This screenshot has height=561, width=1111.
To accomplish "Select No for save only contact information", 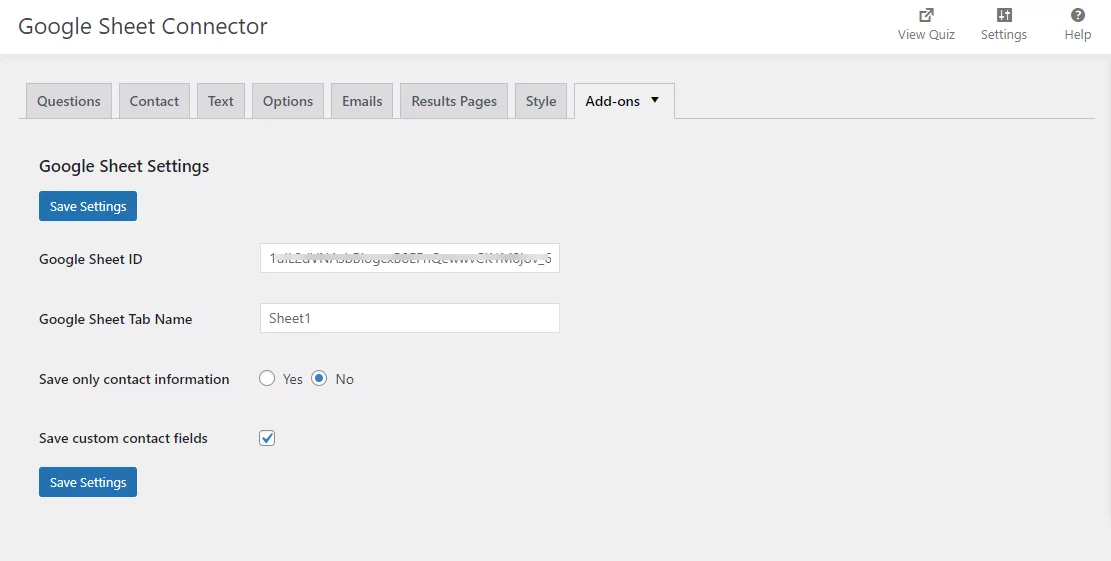I will [319, 378].
